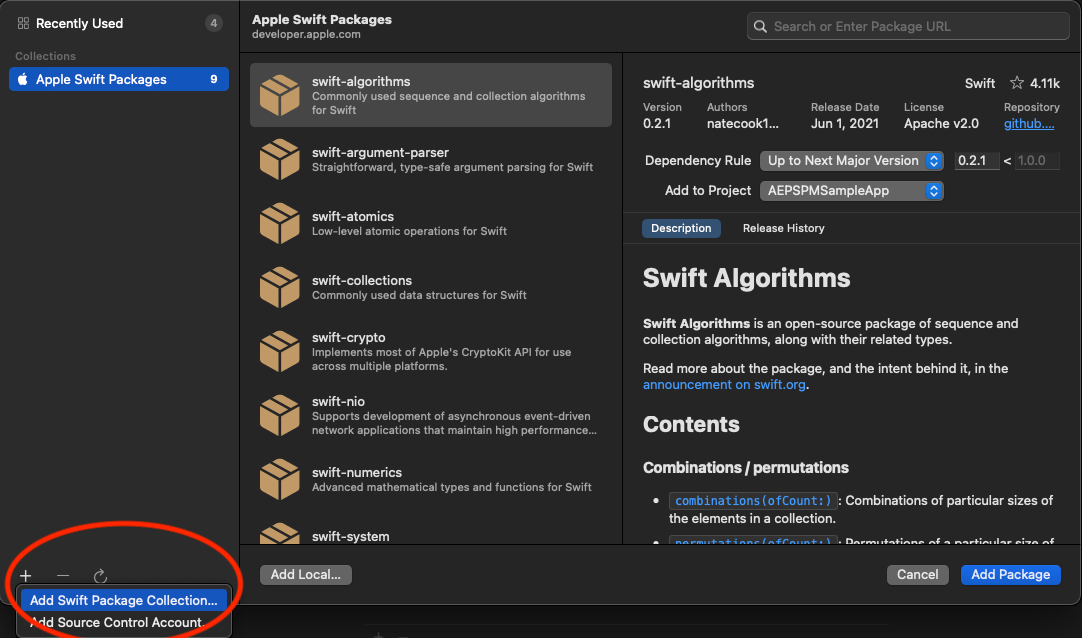This screenshot has height=638, width=1082.
Task: Click the Swift Algorithms heading
Action: pos(746,279)
